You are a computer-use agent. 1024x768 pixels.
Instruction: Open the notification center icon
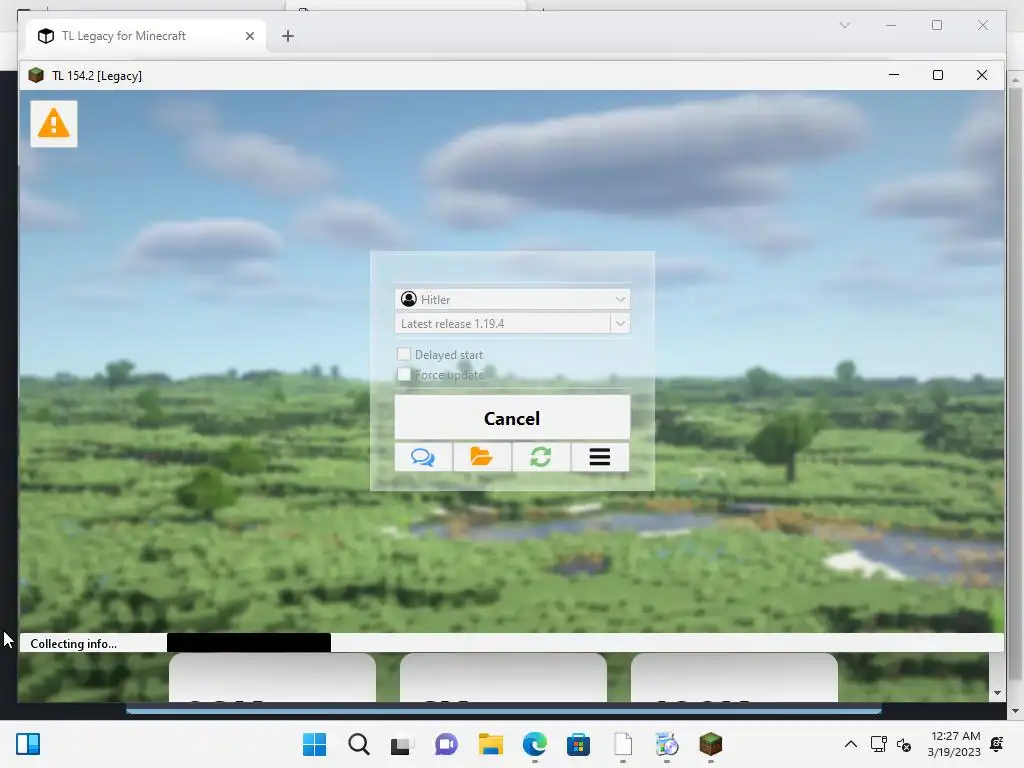(x=997, y=744)
